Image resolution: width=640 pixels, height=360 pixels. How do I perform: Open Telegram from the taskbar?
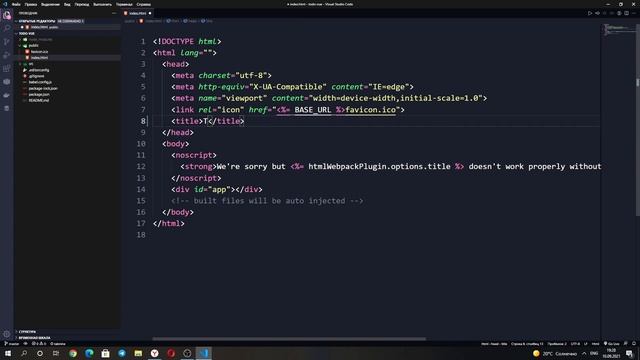[122, 353]
